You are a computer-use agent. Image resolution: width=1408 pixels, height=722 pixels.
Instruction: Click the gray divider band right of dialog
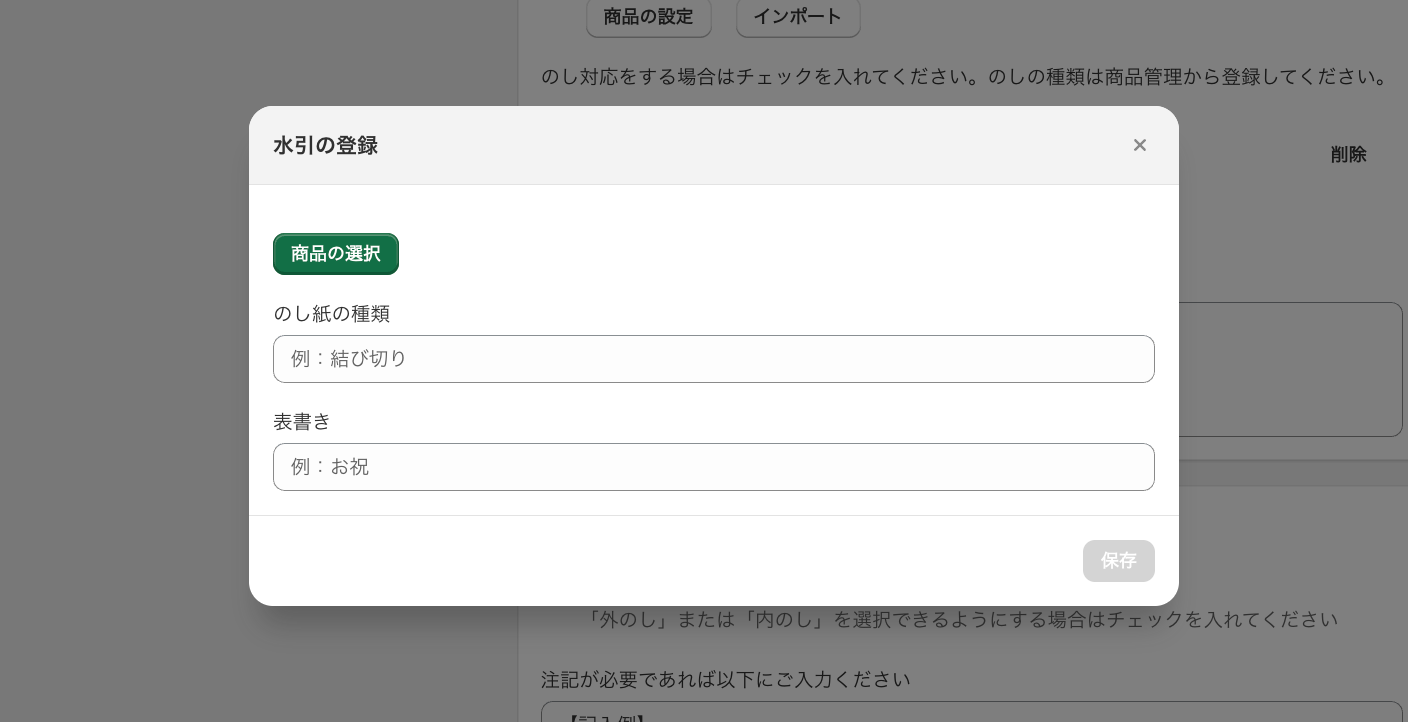[x=1292, y=473]
